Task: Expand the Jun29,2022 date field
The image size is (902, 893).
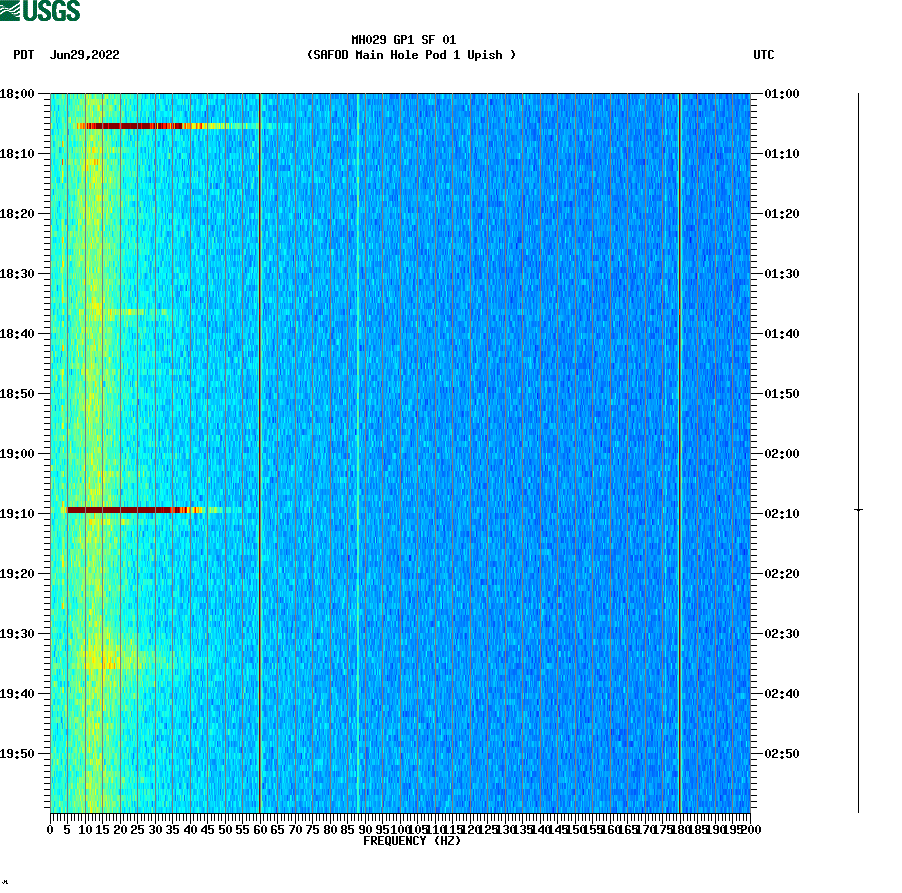Action: click(x=83, y=56)
